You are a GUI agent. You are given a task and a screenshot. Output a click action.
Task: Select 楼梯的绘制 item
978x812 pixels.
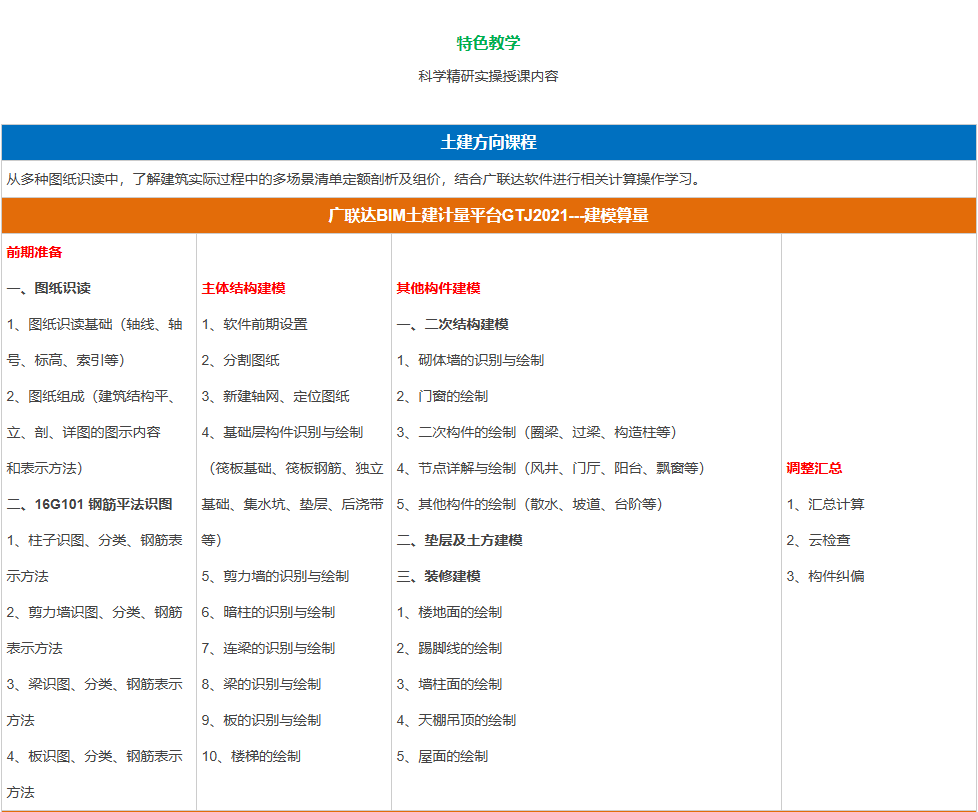point(252,757)
